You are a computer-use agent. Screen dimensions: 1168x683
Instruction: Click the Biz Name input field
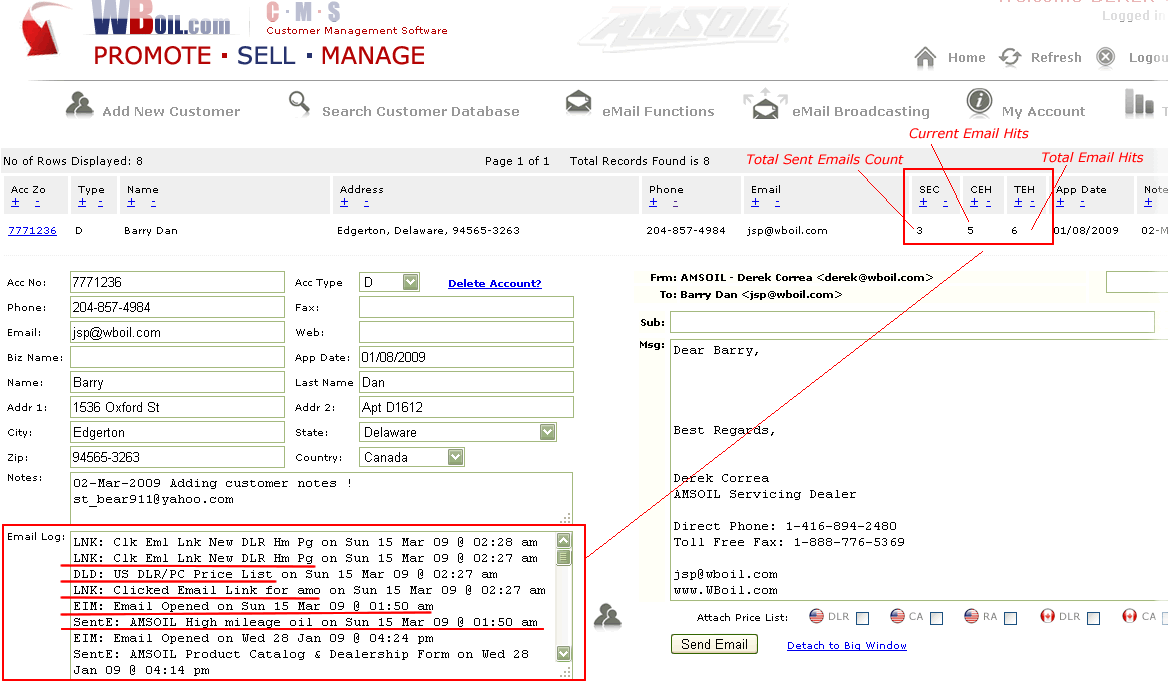177,358
